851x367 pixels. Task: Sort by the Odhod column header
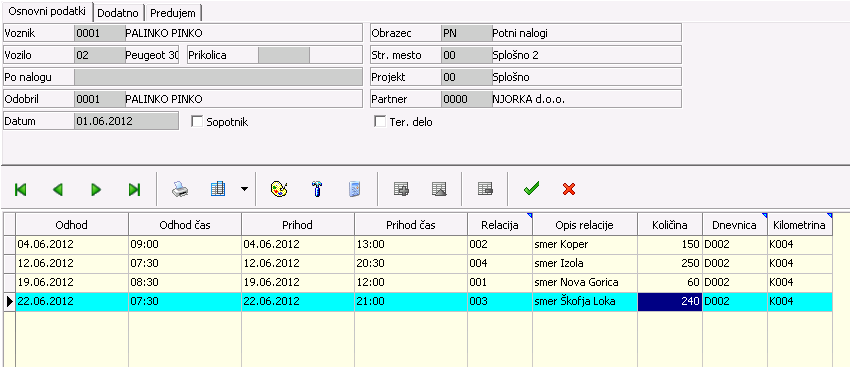coord(72,225)
